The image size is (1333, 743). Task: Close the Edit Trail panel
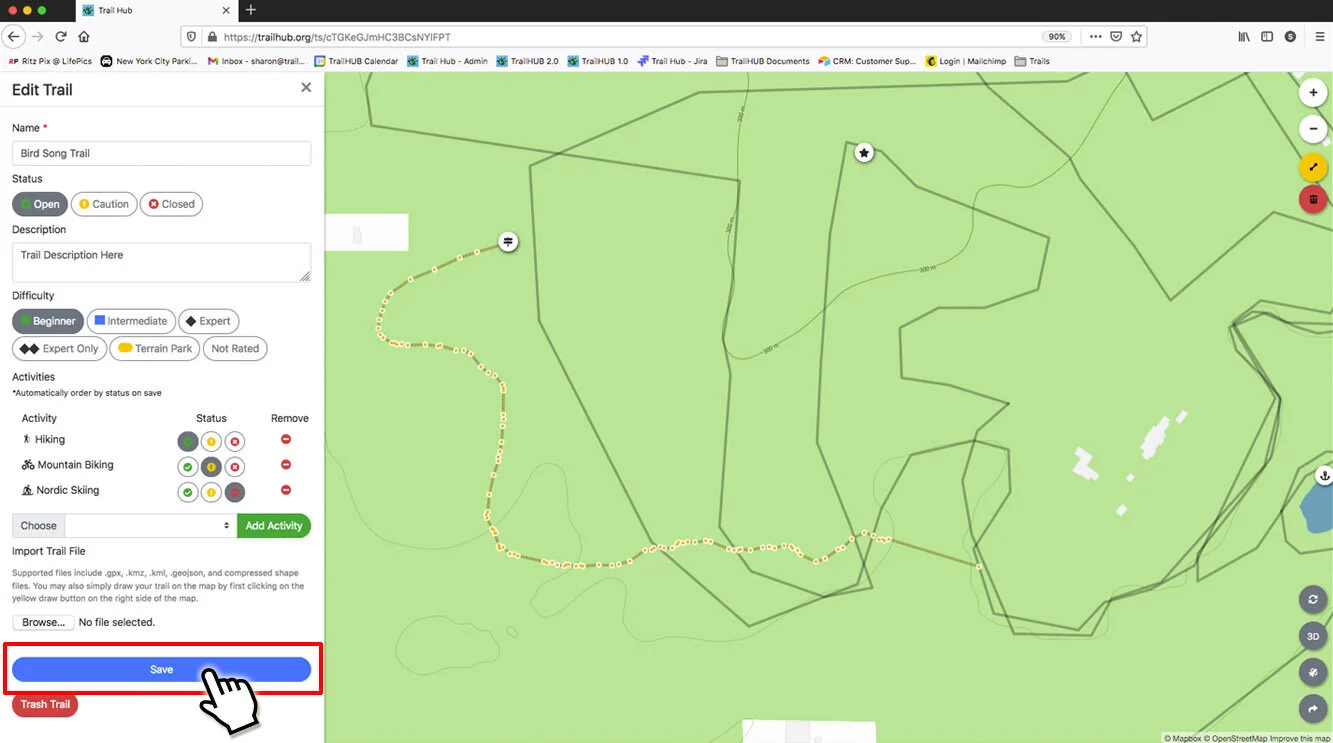pos(306,88)
